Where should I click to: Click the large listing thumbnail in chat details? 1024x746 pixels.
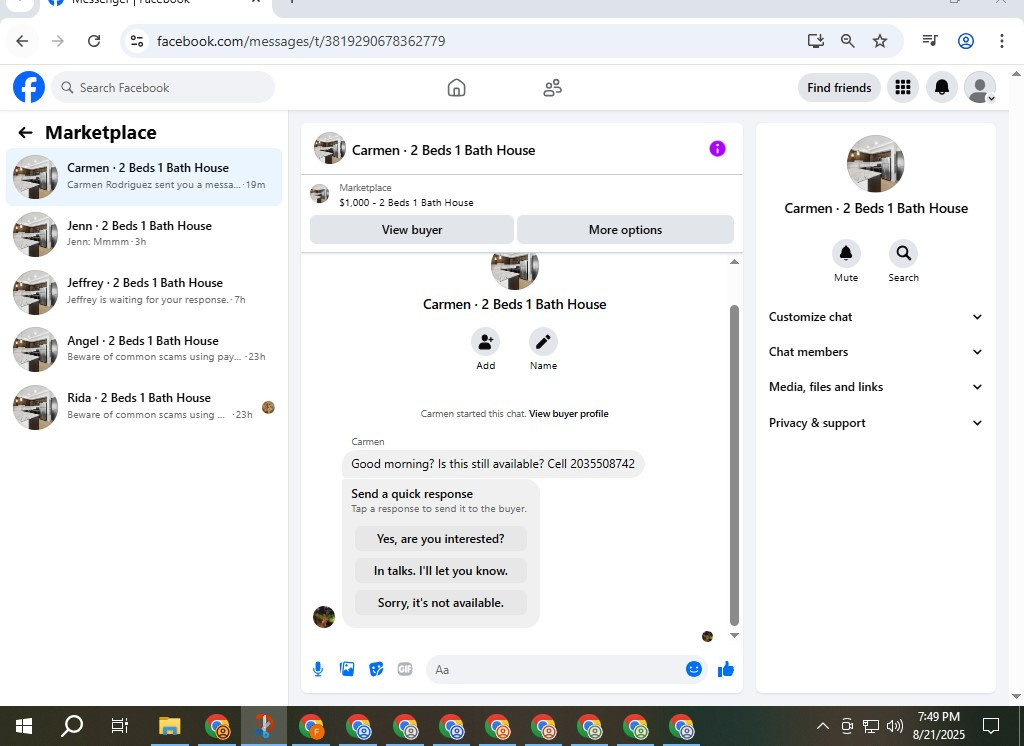click(x=875, y=164)
